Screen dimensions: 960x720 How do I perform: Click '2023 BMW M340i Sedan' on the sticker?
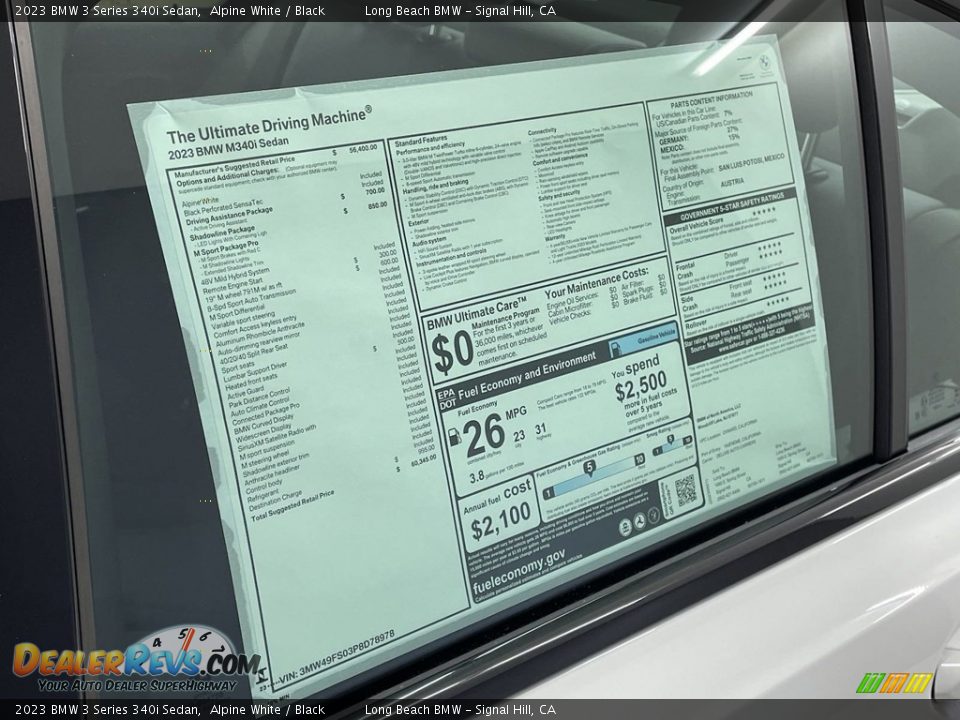pyautogui.click(x=228, y=150)
